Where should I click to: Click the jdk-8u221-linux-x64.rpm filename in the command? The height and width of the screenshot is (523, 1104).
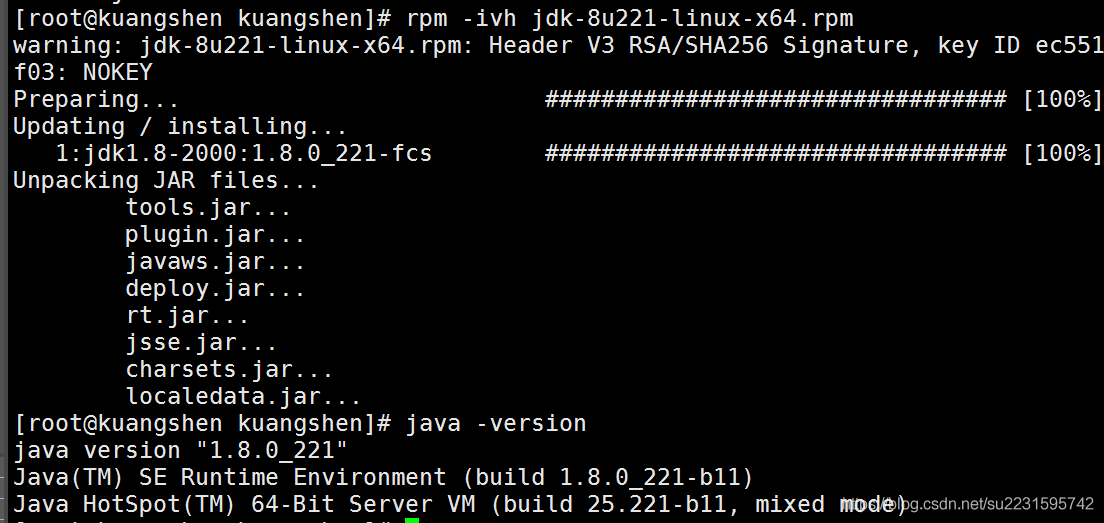687,19
